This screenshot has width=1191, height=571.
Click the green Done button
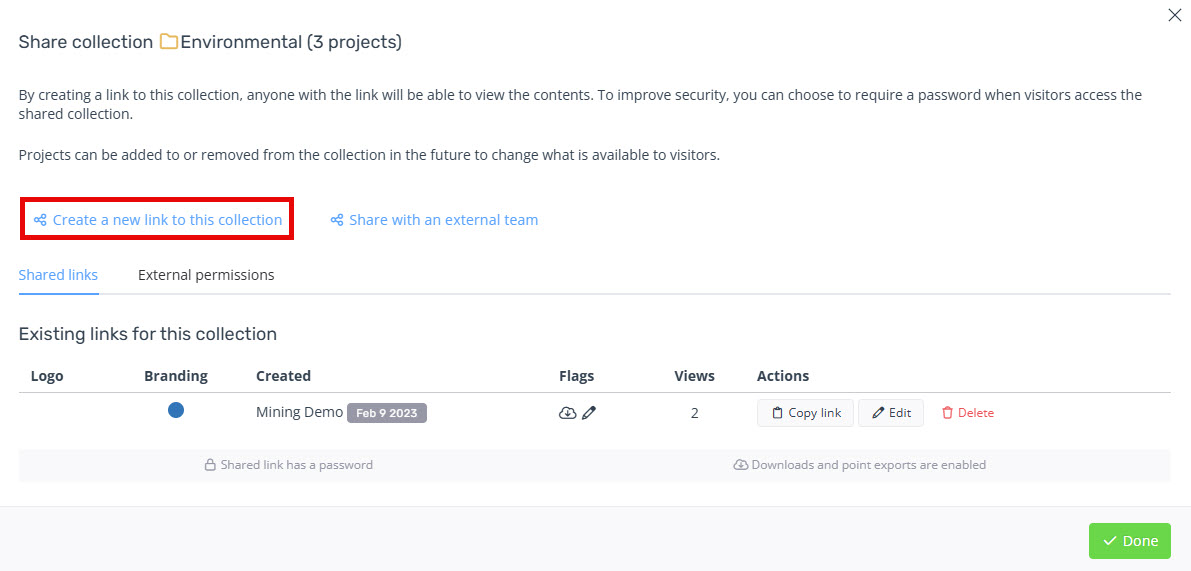(1129, 541)
